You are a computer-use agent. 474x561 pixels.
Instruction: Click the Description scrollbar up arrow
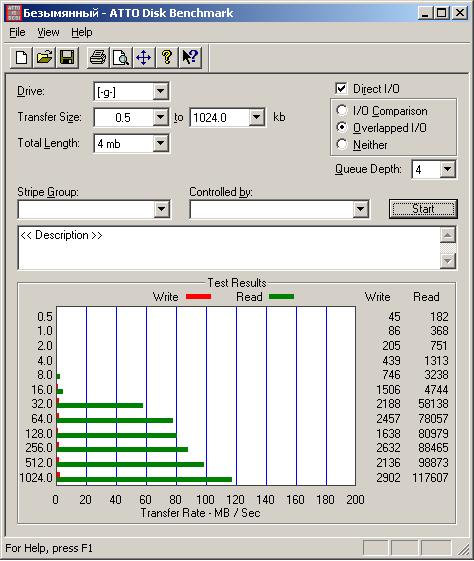[448, 235]
